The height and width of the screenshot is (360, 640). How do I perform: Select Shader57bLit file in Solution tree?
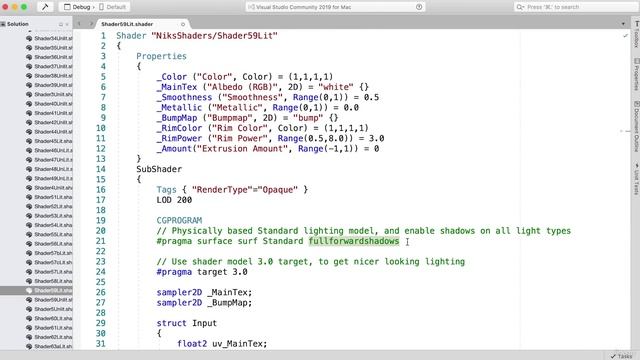49,253
